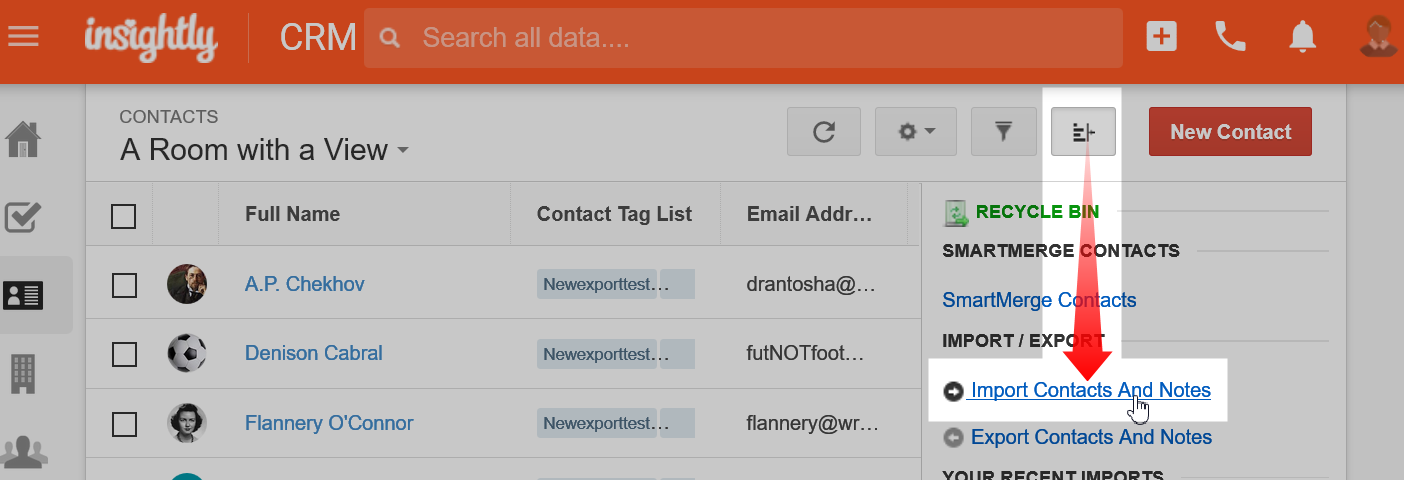The height and width of the screenshot is (480, 1404).
Task: Open the gear settings dropdown
Action: (916, 132)
